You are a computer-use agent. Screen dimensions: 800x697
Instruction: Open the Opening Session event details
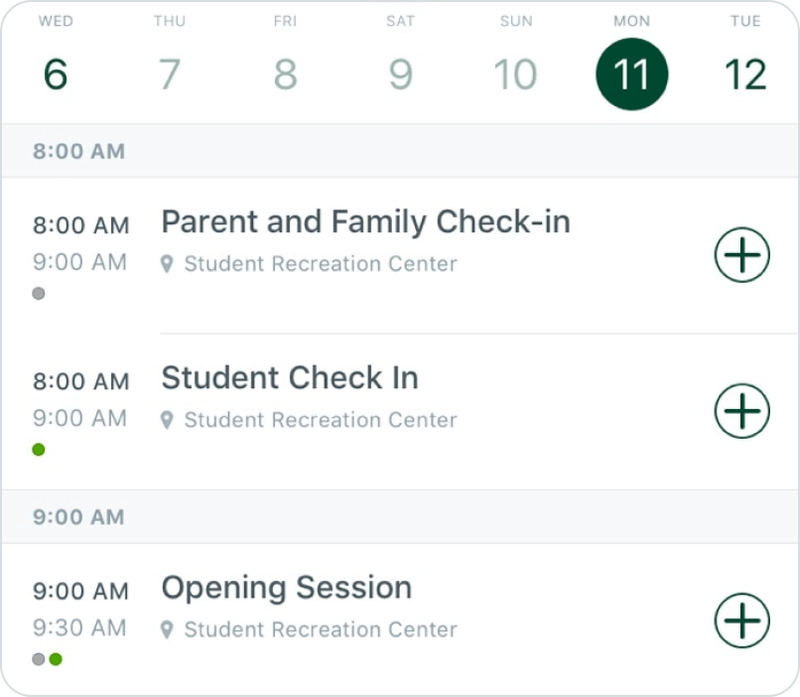(x=287, y=587)
